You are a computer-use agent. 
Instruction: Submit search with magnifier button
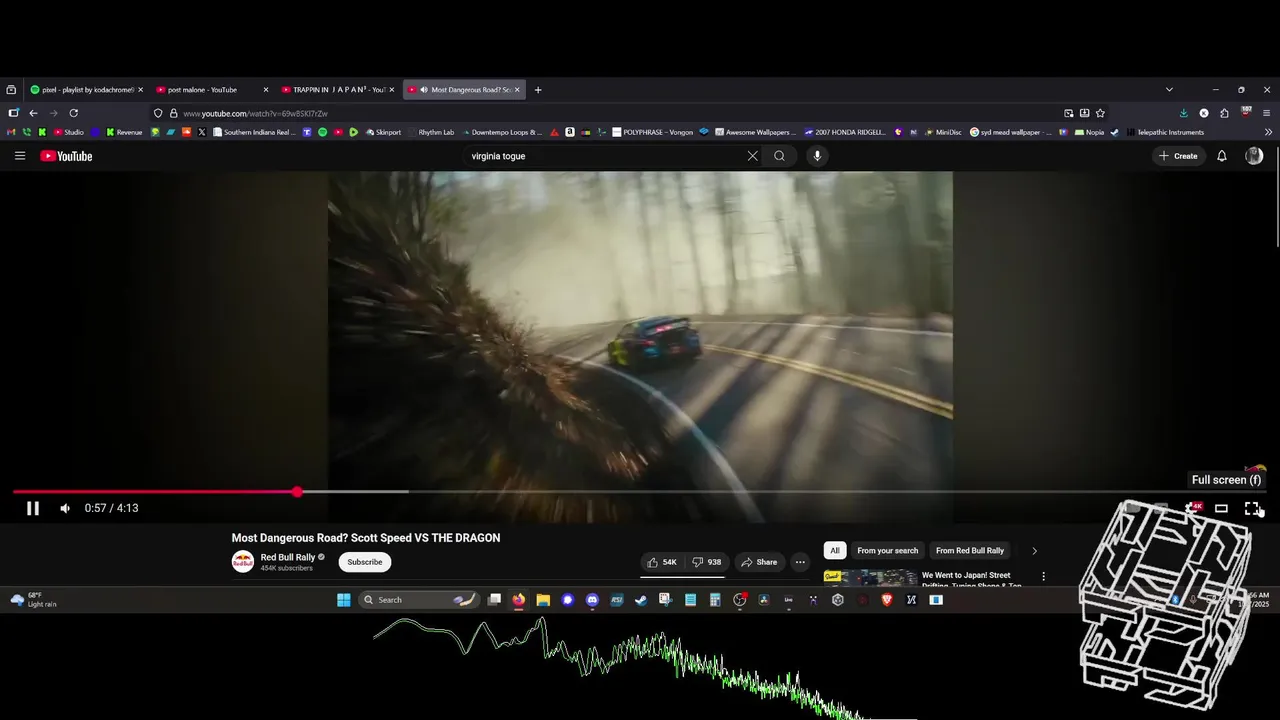[x=779, y=156]
